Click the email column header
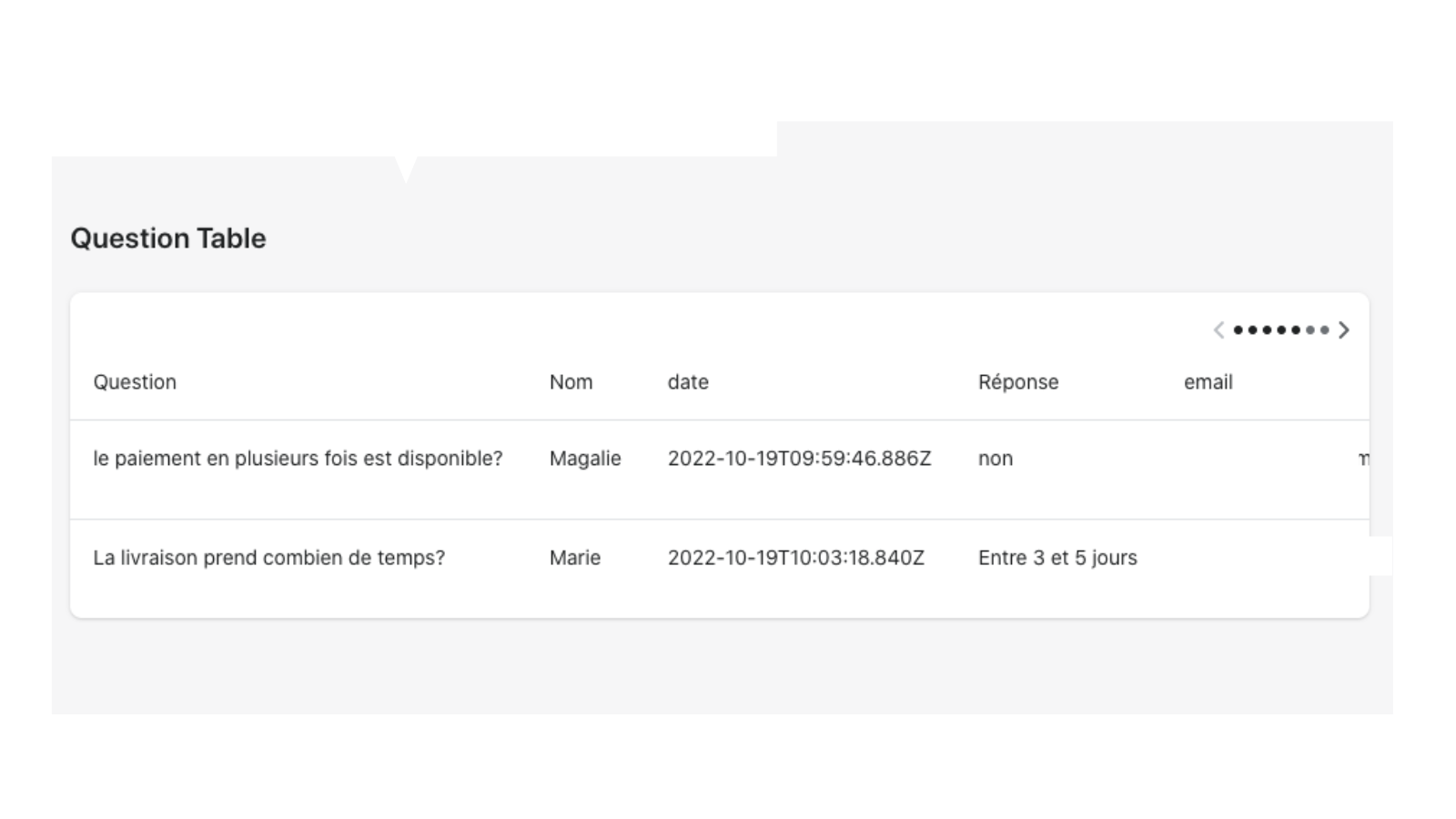 pyautogui.click(x=1208, y=382)
